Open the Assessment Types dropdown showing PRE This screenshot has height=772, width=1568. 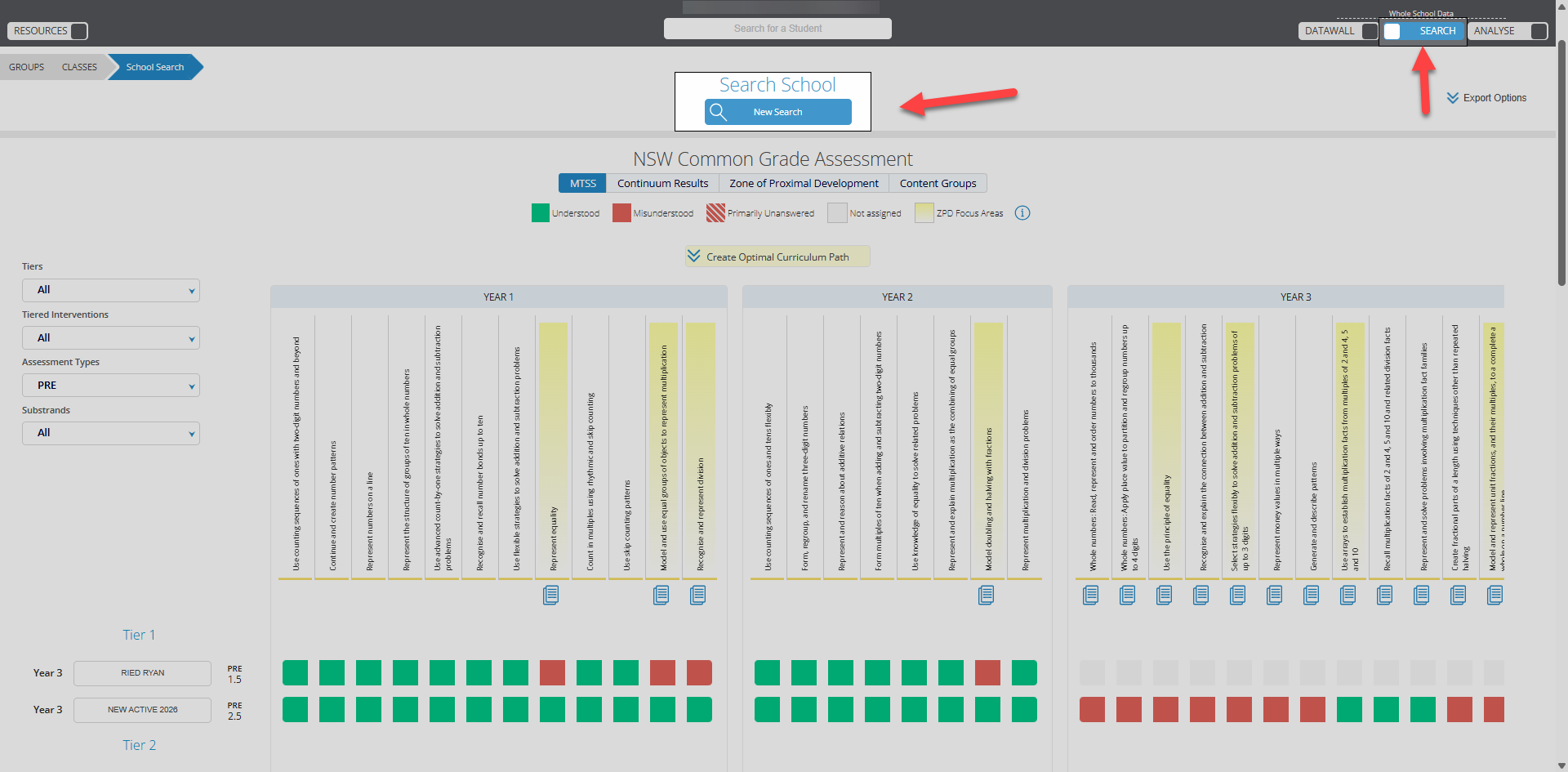coord(111,386)
